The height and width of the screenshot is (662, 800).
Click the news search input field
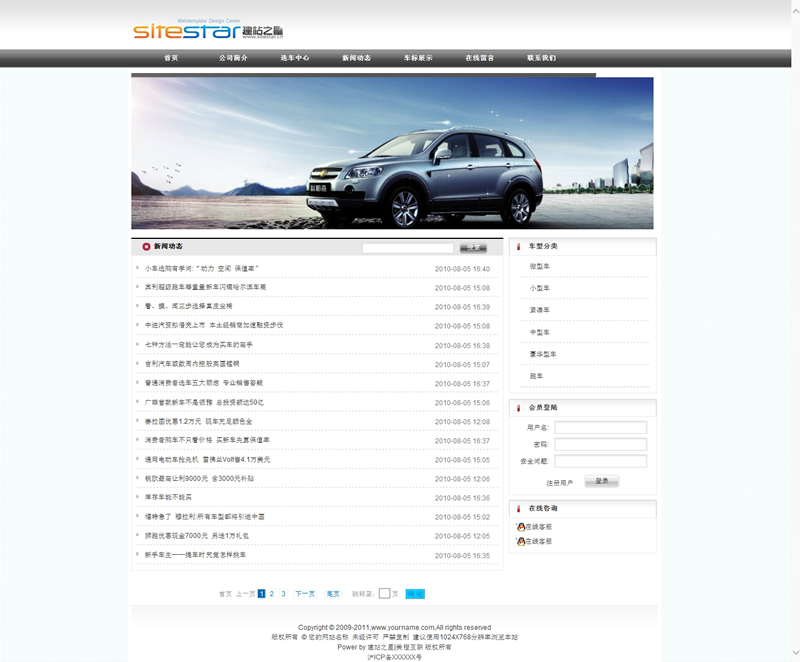coord(408,247)
